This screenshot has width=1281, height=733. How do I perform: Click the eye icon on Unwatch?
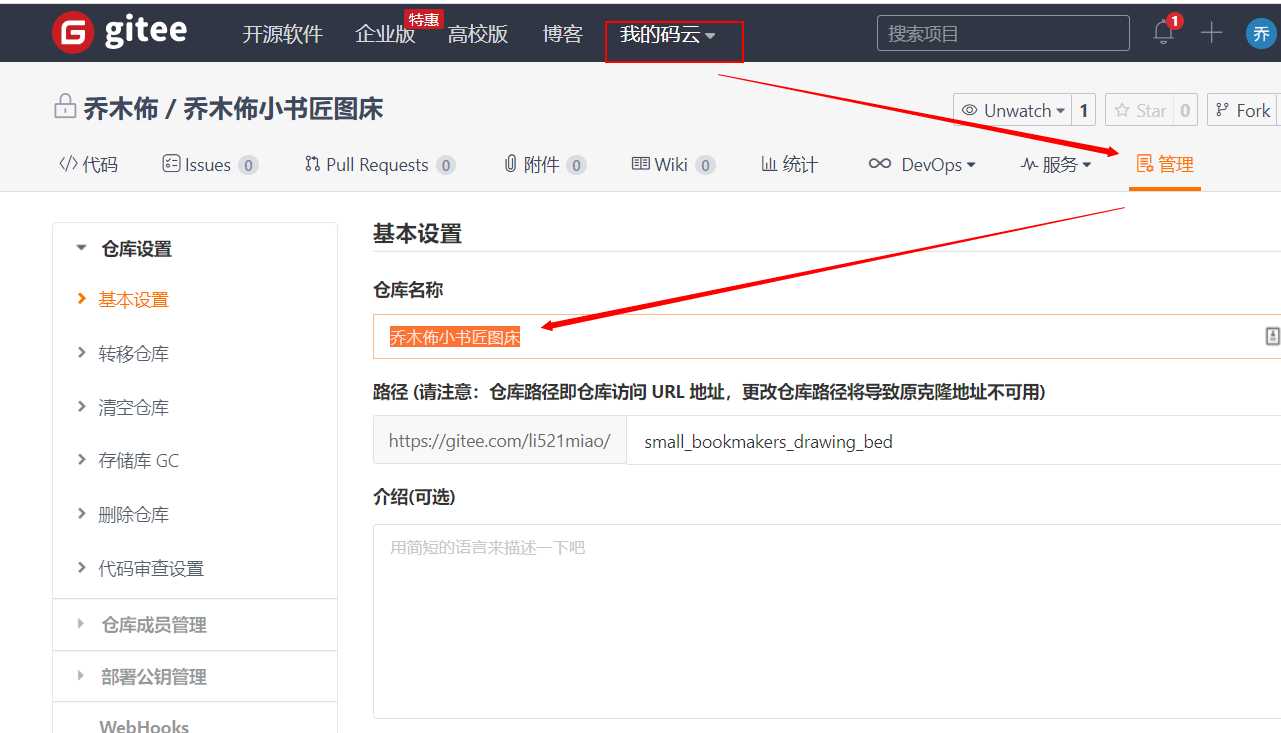pyautogui.click(x=970, y=110)
